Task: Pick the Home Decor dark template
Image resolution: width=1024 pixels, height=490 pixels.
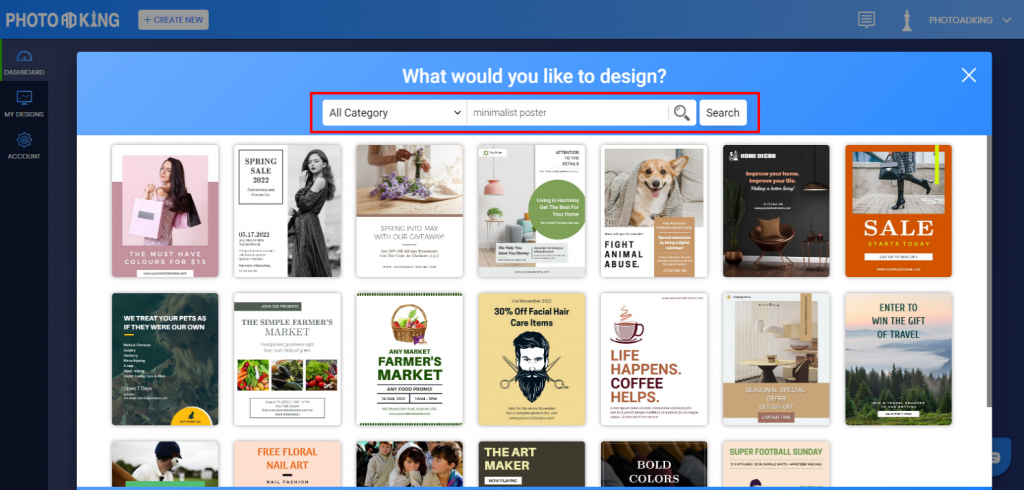Action: click(x=776, y=211)
